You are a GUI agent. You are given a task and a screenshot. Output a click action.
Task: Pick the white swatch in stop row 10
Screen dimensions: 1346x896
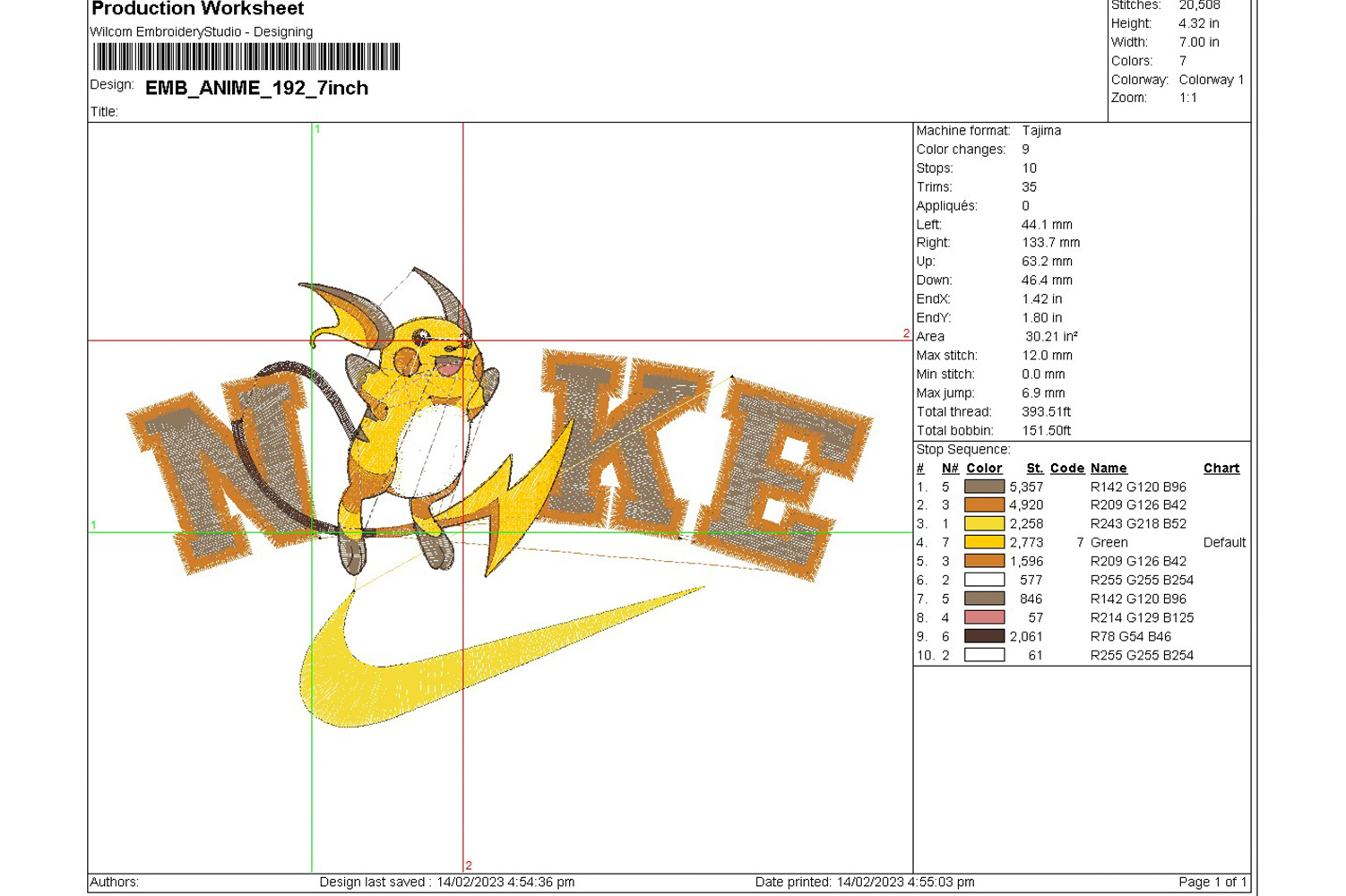984,656
